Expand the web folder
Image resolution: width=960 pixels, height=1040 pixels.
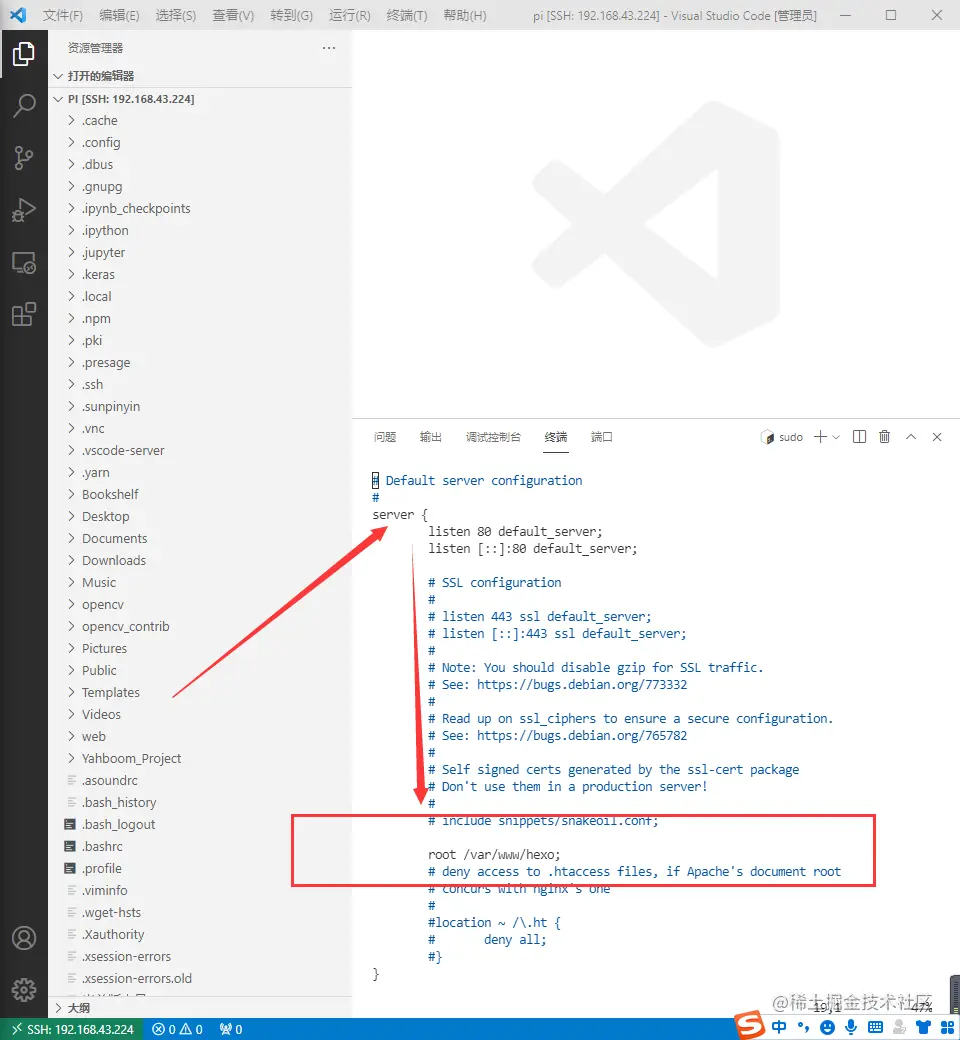pos(200,736)
